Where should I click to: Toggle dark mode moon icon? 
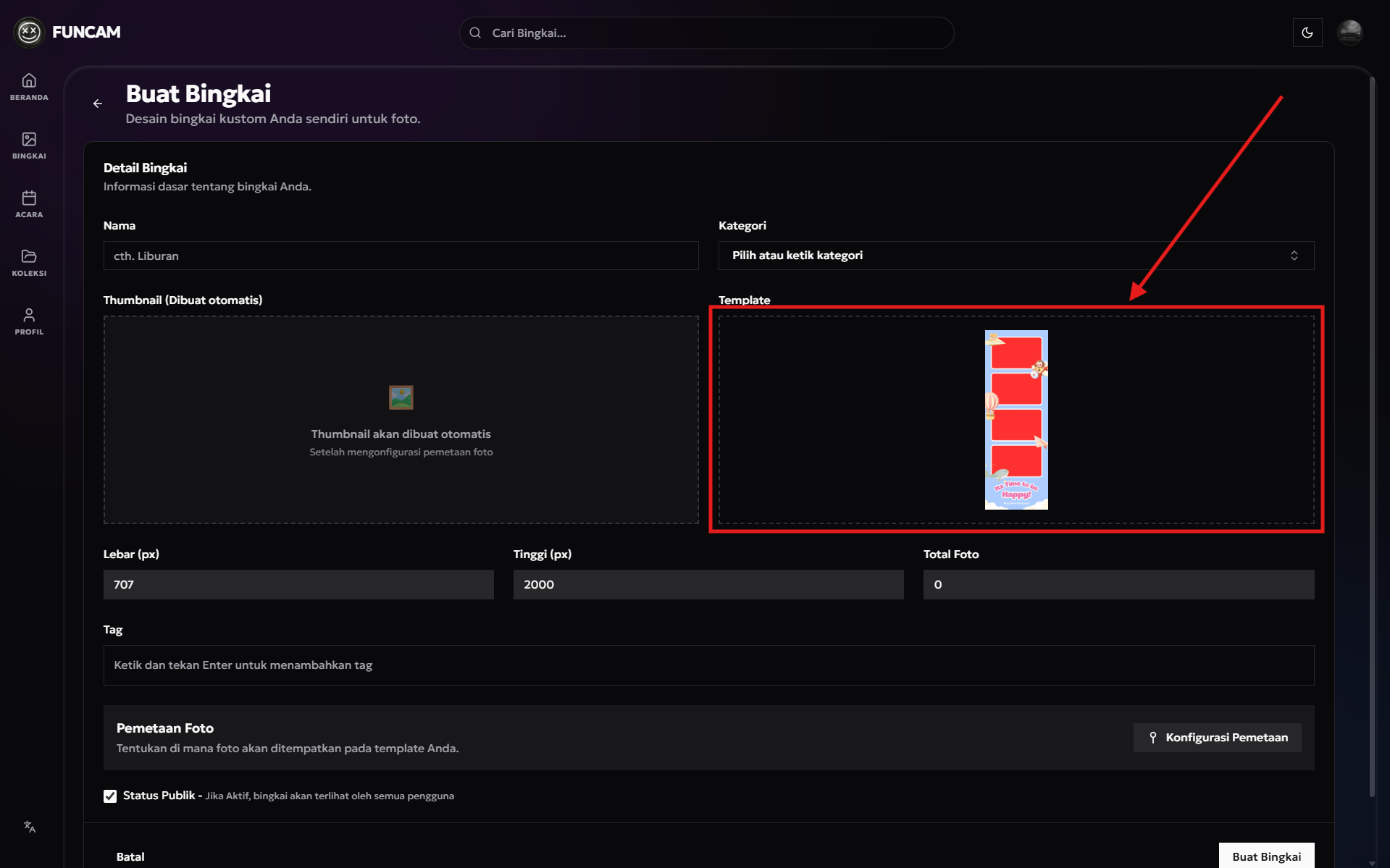click(1307, 33)
